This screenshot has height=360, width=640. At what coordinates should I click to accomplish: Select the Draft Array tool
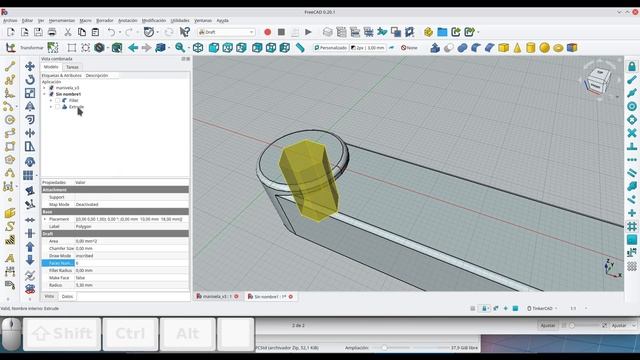[28, 176]
